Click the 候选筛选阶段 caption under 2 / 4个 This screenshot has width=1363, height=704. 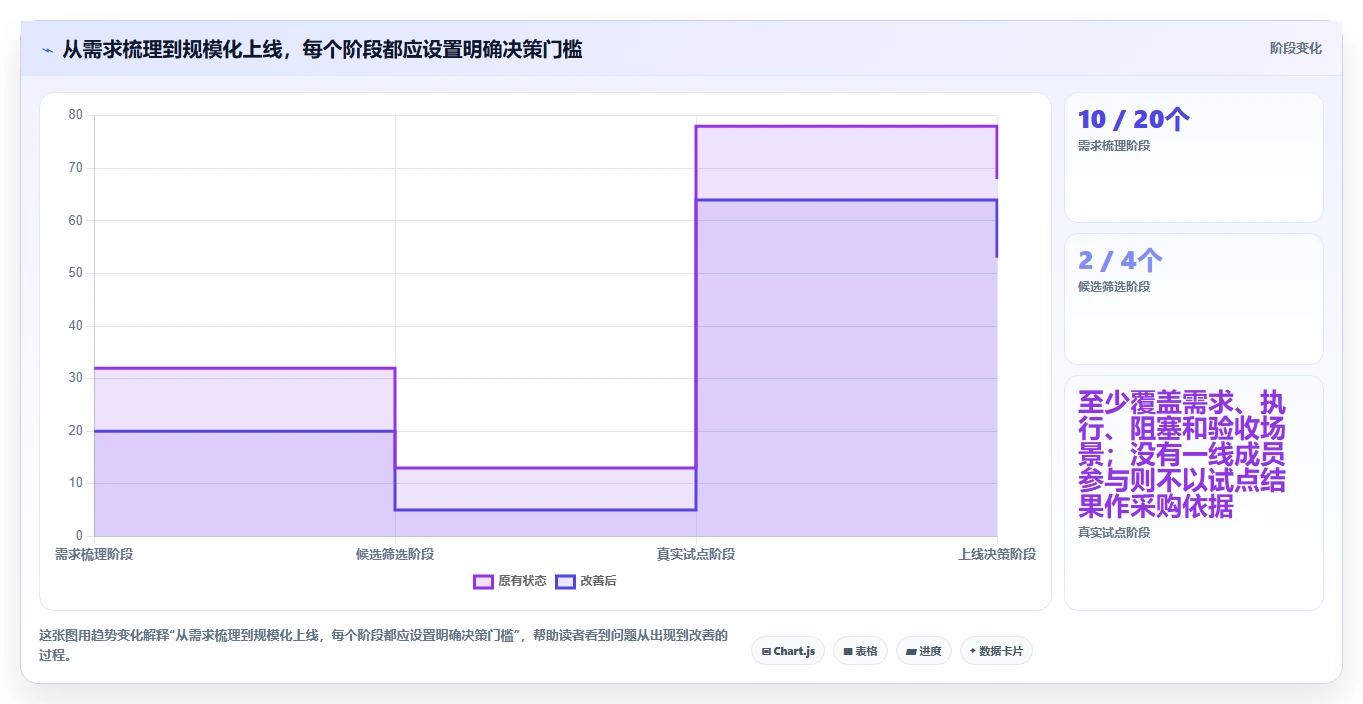coord(1113,286)
